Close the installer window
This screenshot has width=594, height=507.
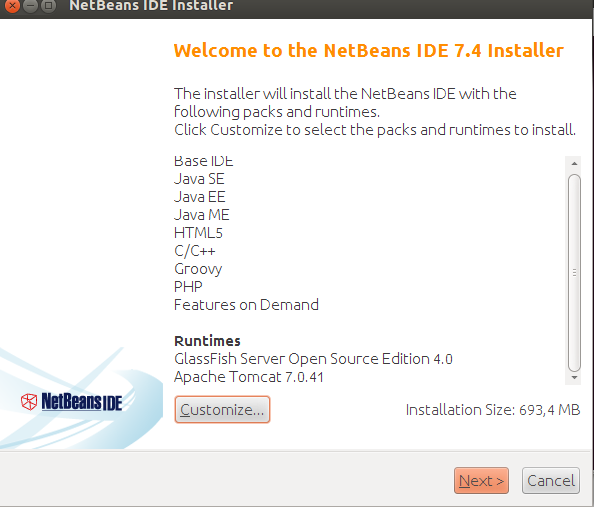tap(13, 6)
